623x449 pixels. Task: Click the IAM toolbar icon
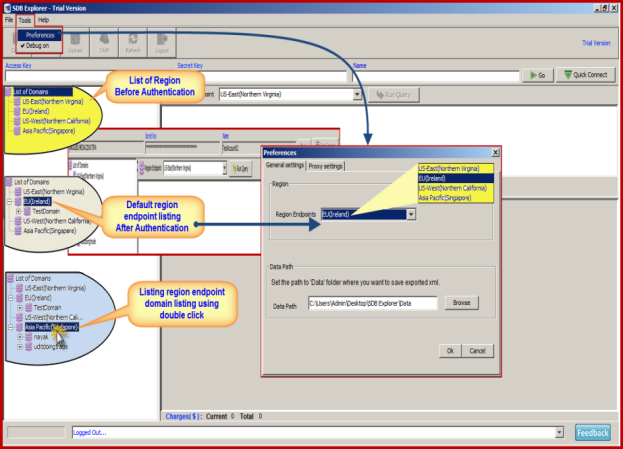[104, 43]
